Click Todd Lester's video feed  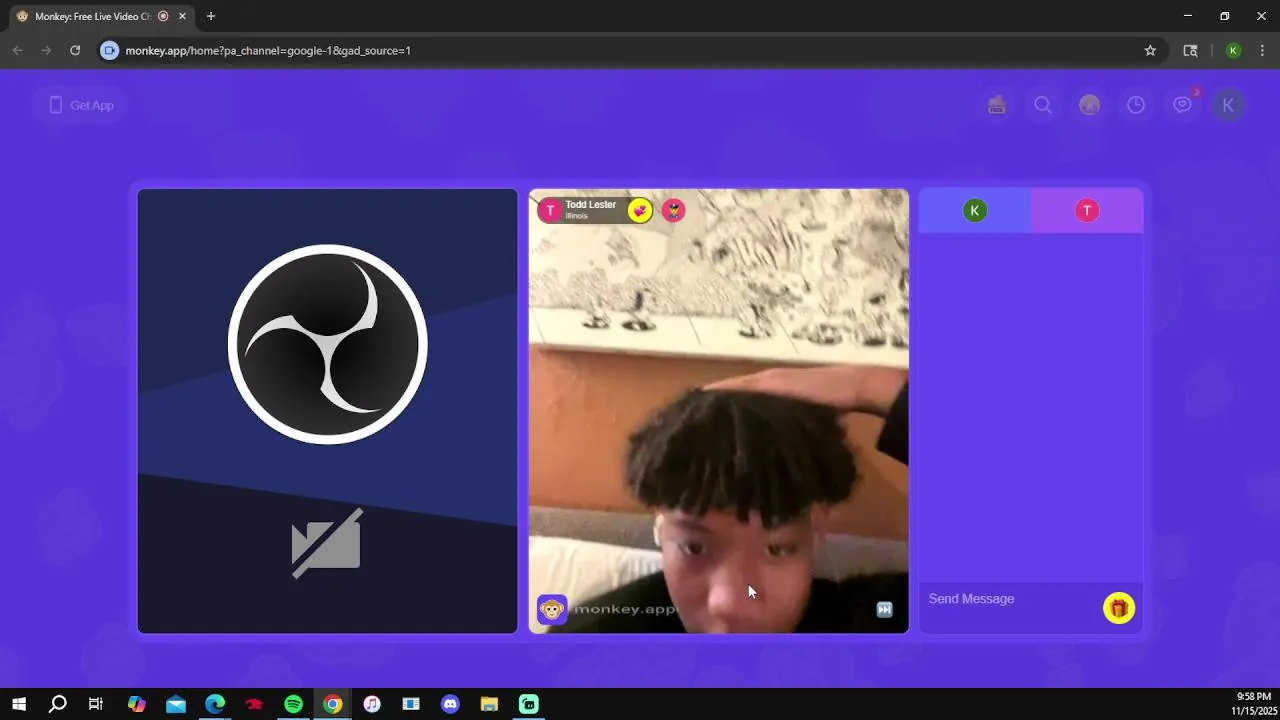point(719,411)
